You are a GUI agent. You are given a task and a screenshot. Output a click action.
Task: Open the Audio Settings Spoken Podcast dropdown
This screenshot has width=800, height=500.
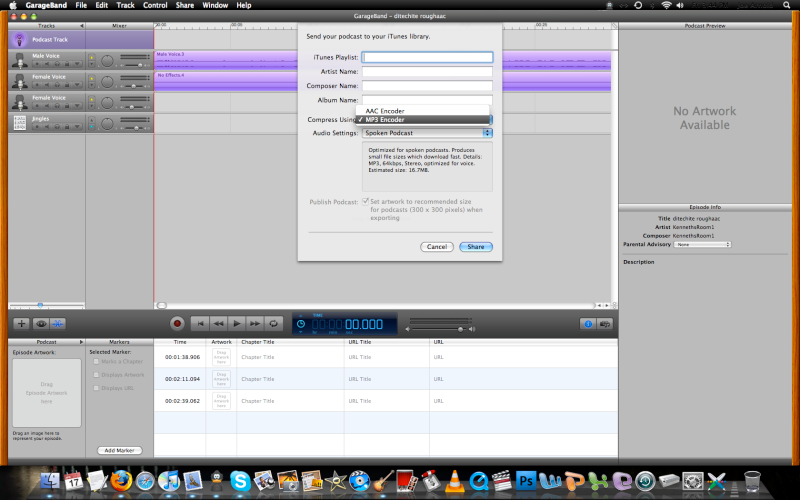tap(427, 133)
